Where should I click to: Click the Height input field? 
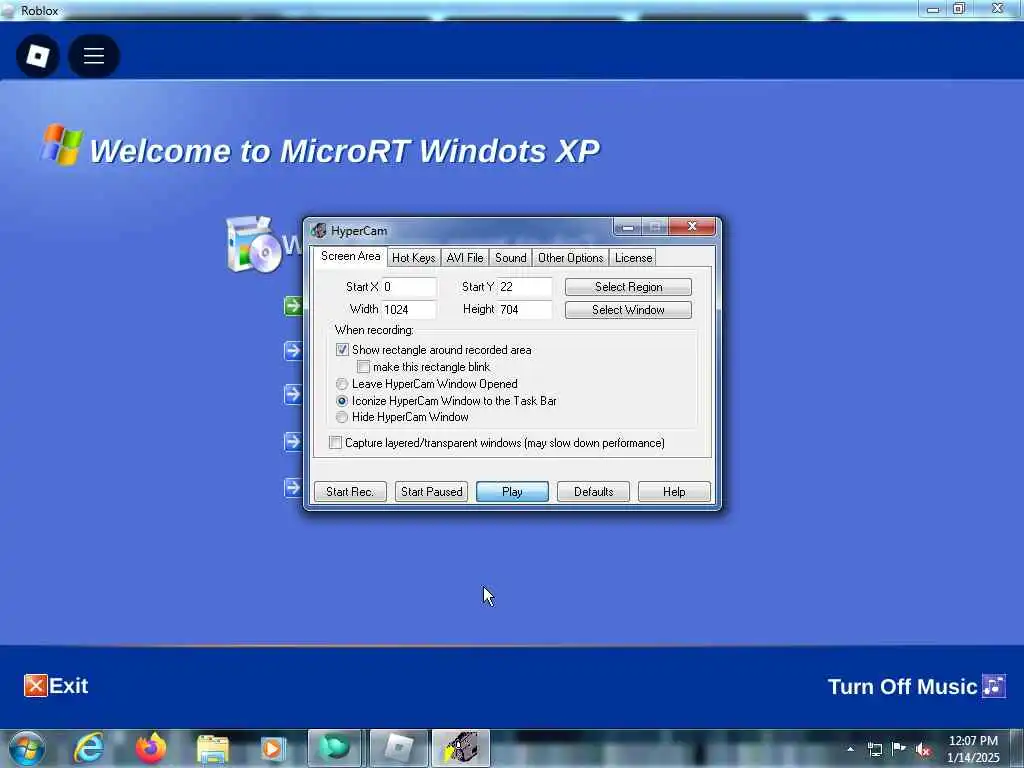(x=525, y=310)
